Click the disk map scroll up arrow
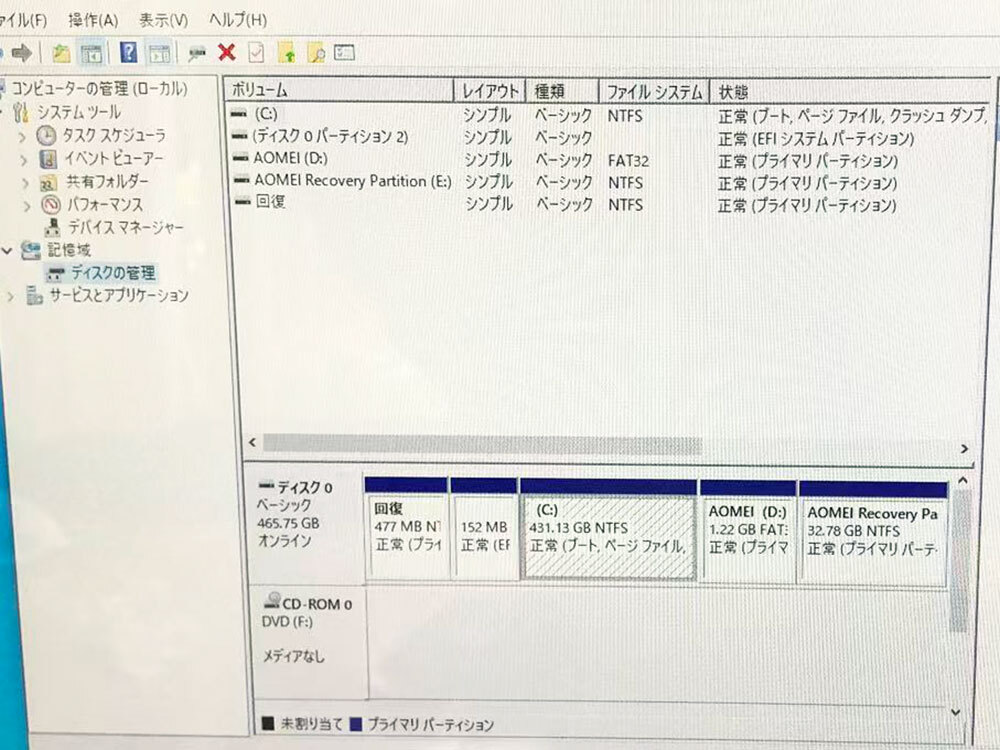Viewport: 1000px width, 750px height. [x=963, y=480]
